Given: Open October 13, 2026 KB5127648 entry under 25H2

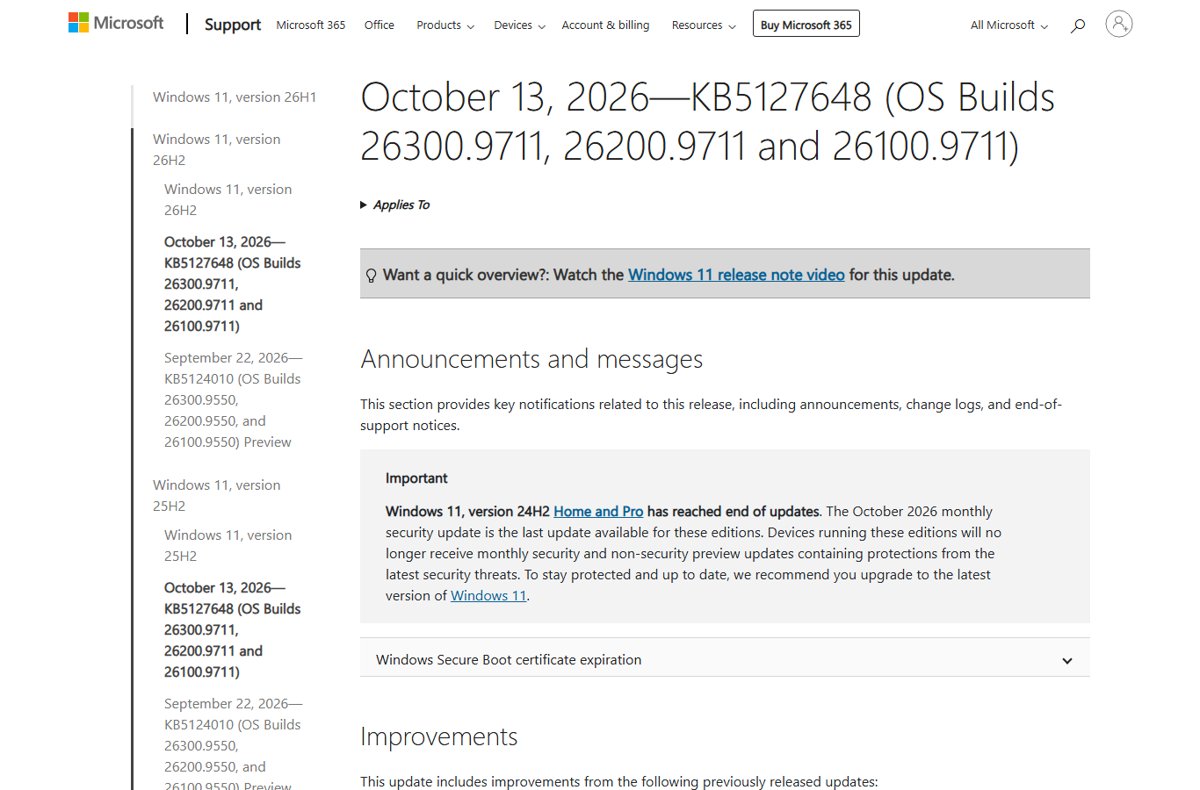Looking at the screenshot, I should tap(233, 630).
